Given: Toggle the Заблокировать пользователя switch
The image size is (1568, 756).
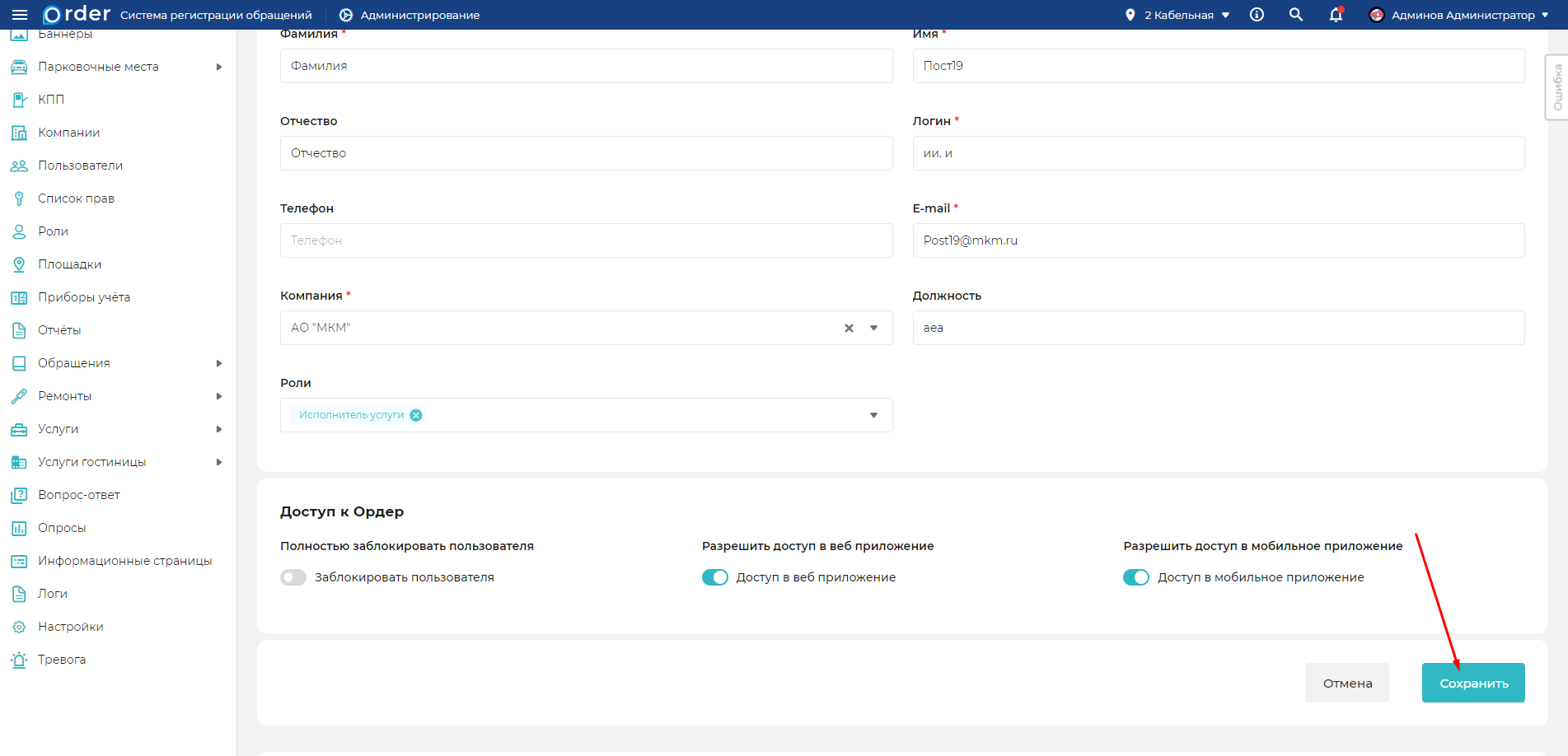Looking at the screenshot, I should [293, 577].
